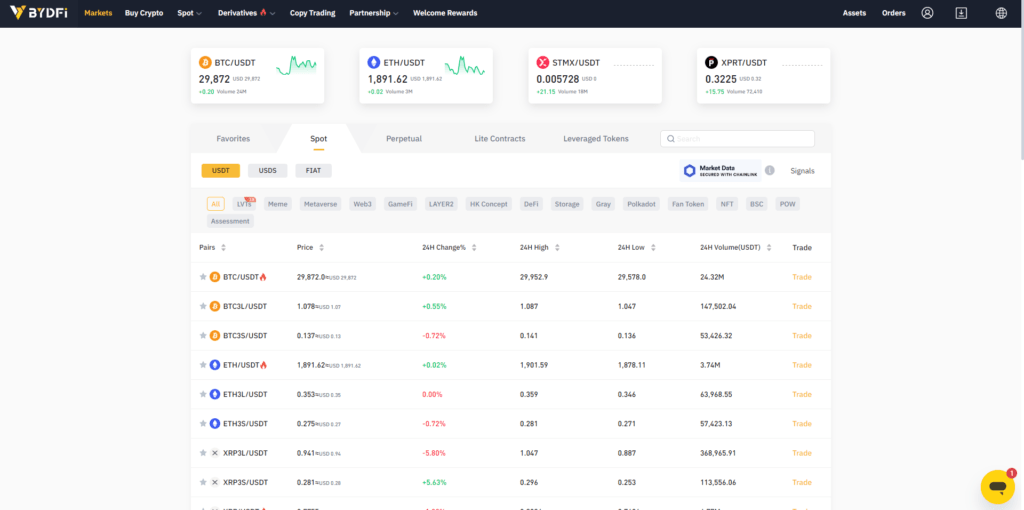Click the Bitcoin icon in BTC/USDT row
The image size is (1024, 510).
click(x=215, y=277)
